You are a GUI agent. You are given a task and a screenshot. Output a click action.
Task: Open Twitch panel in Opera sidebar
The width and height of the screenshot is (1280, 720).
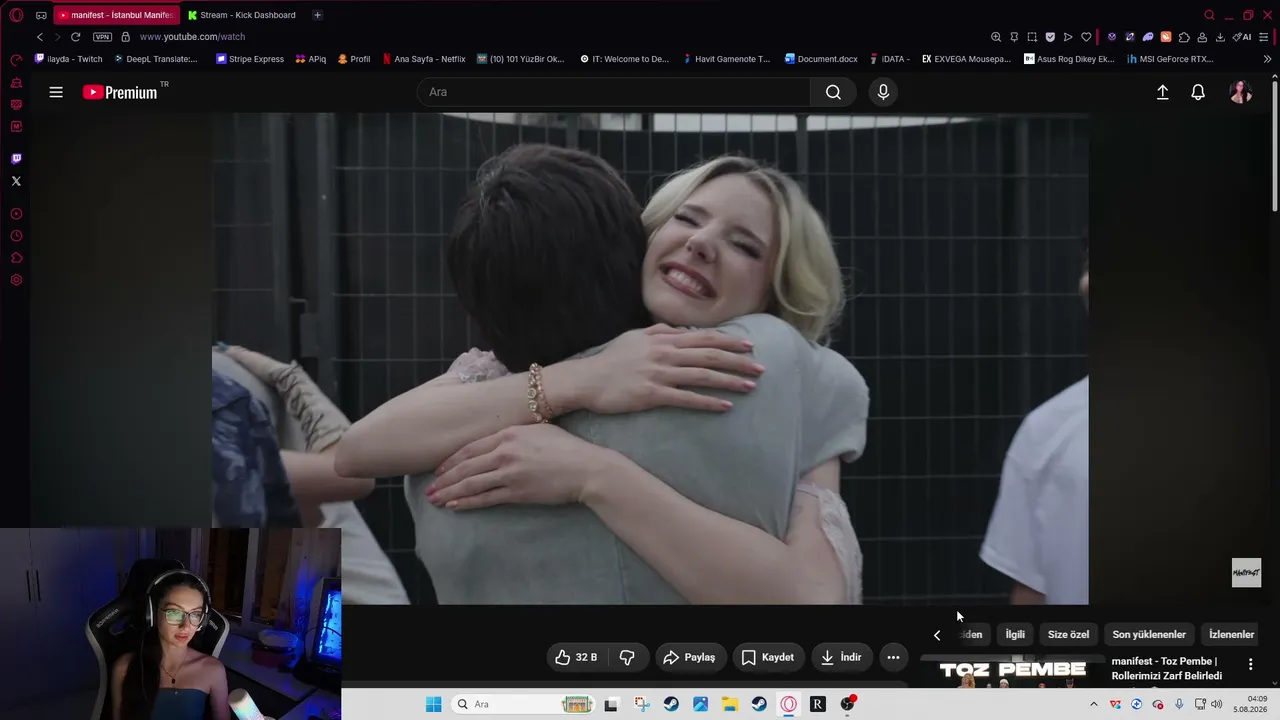[16, 159]
